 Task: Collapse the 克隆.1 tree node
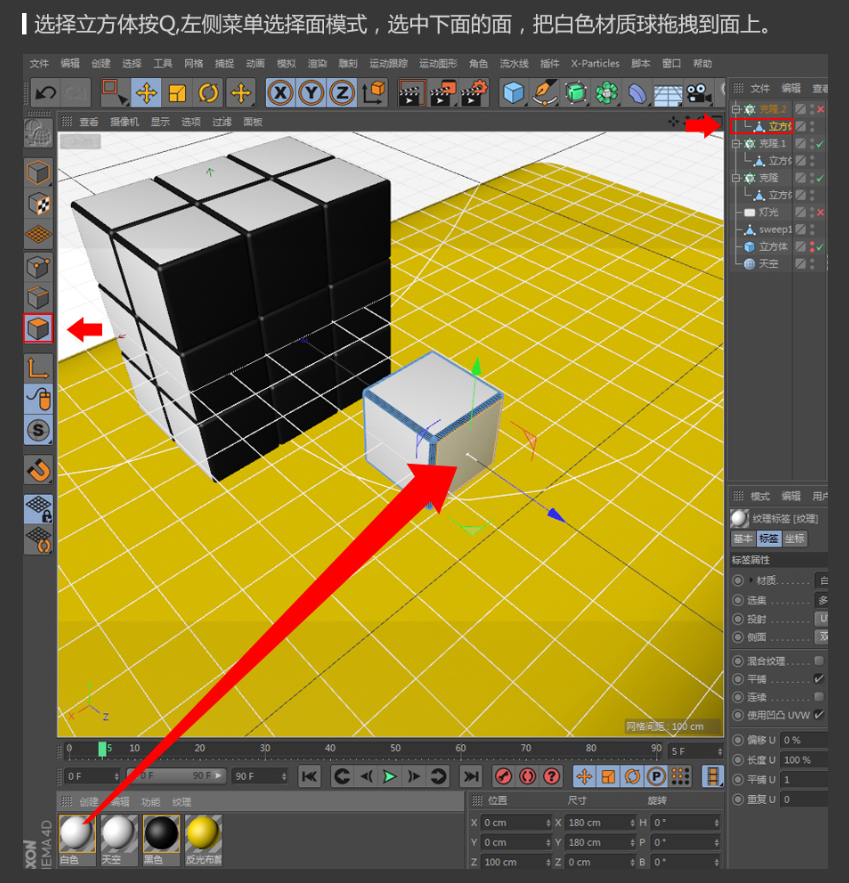(x=737, y=144)
